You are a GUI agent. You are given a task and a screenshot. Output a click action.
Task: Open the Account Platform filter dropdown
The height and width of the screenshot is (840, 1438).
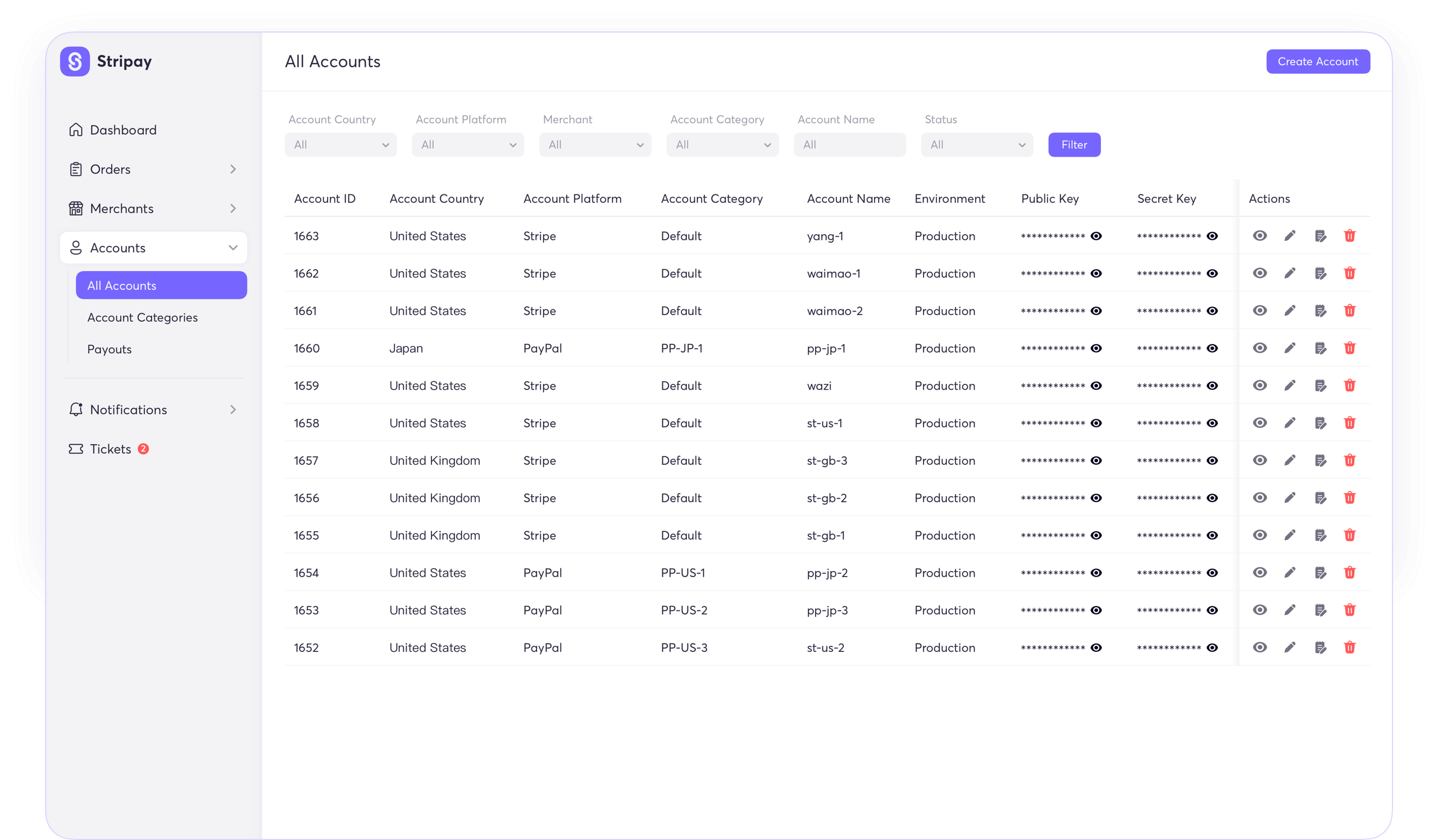468,145
